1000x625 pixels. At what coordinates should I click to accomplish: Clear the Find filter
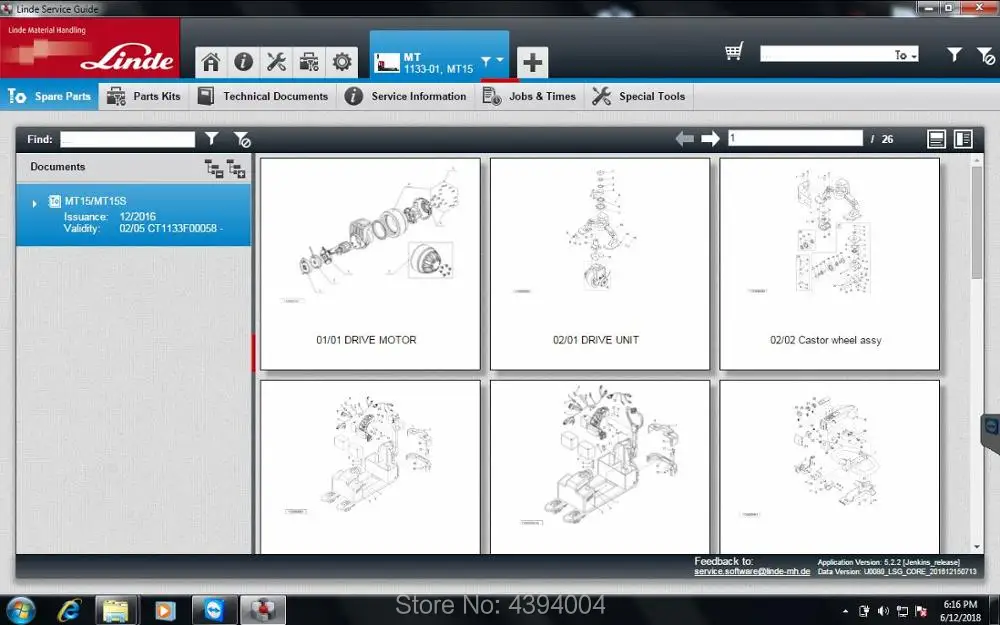[242, 139]
